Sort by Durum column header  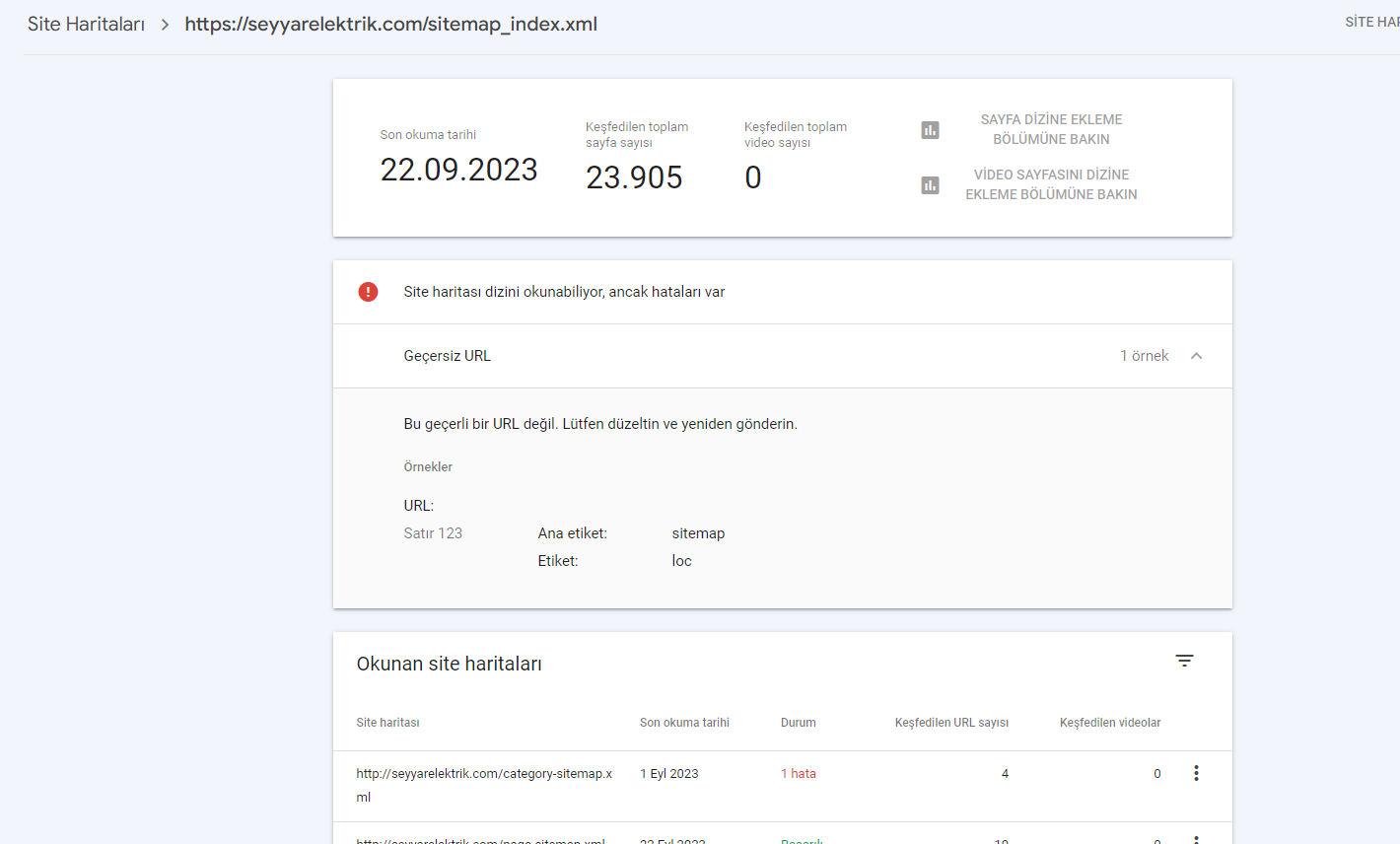tap(798, 723)
